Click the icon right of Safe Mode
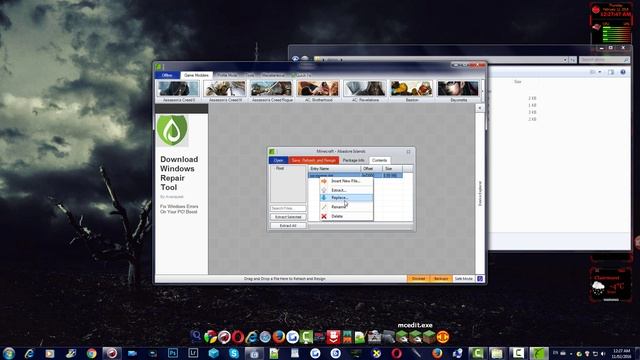This screenshot has width=640, height=360. [480, 279]
